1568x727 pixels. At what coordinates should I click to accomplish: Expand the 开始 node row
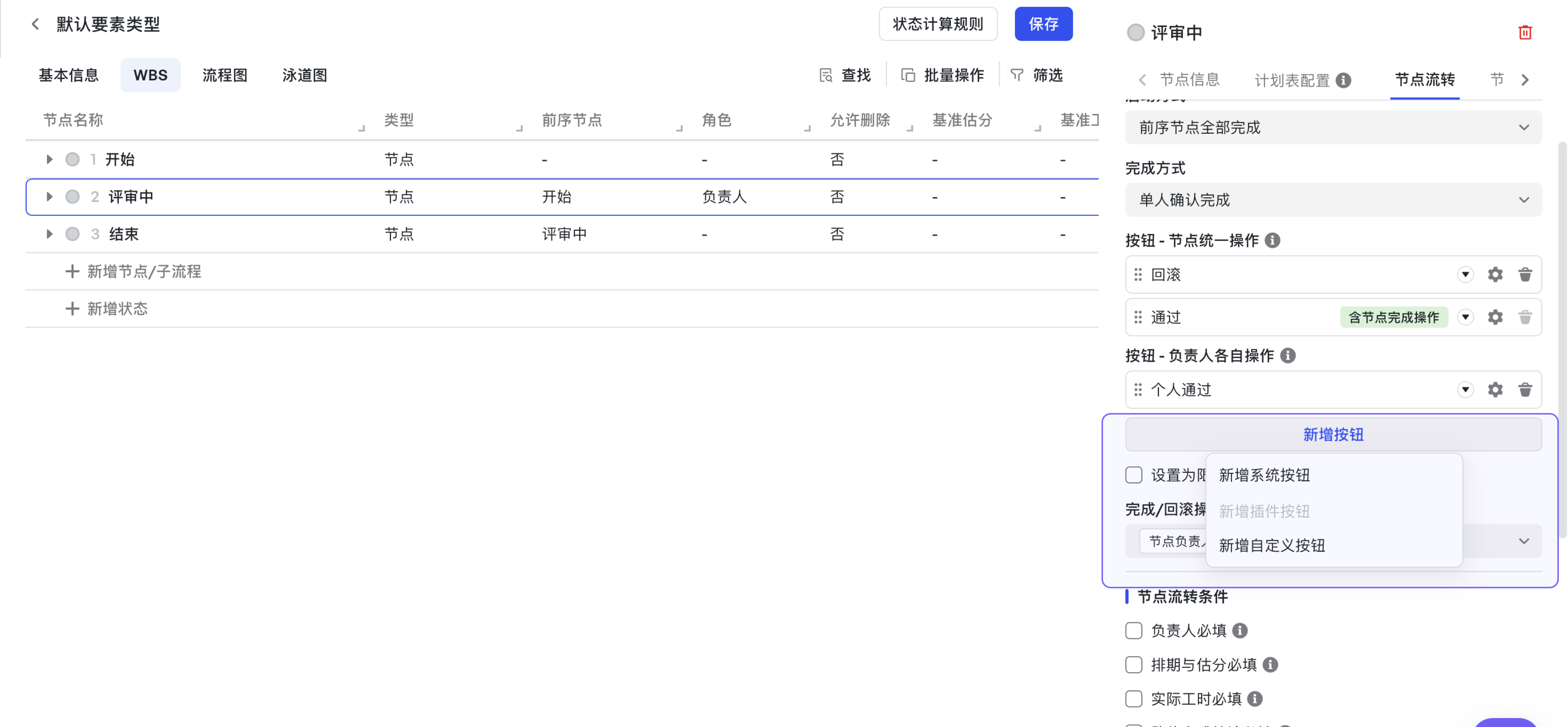49,159
